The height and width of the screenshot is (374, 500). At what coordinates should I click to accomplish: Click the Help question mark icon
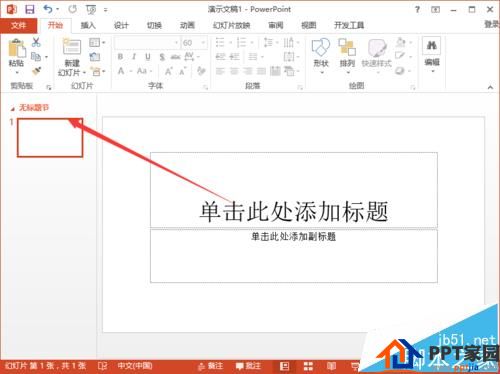[417, 9]
